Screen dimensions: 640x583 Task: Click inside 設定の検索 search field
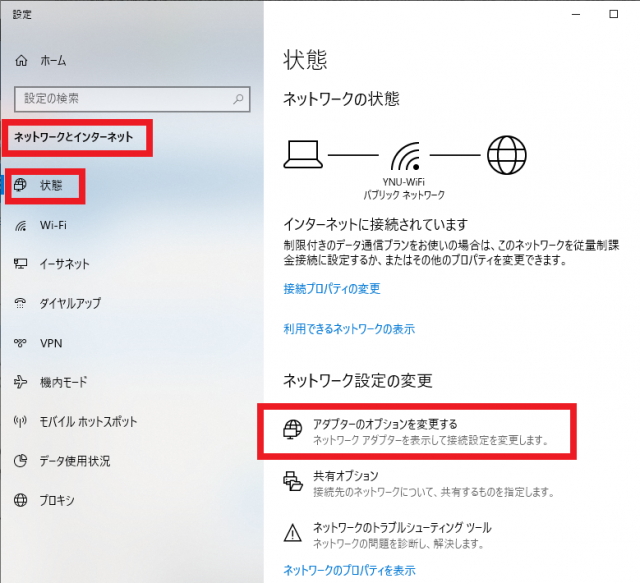[132, 99]
